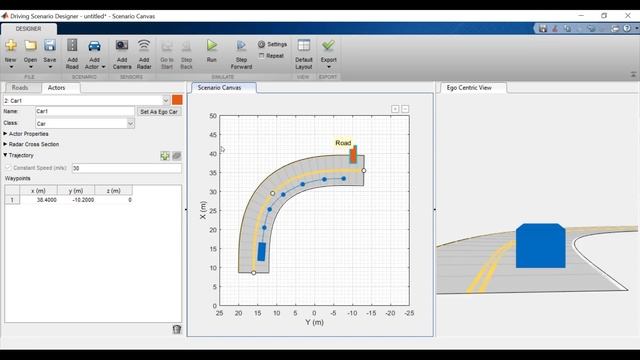Click the z (m) column header
Viewport: 640px width, 360px height.
(113, 191)
